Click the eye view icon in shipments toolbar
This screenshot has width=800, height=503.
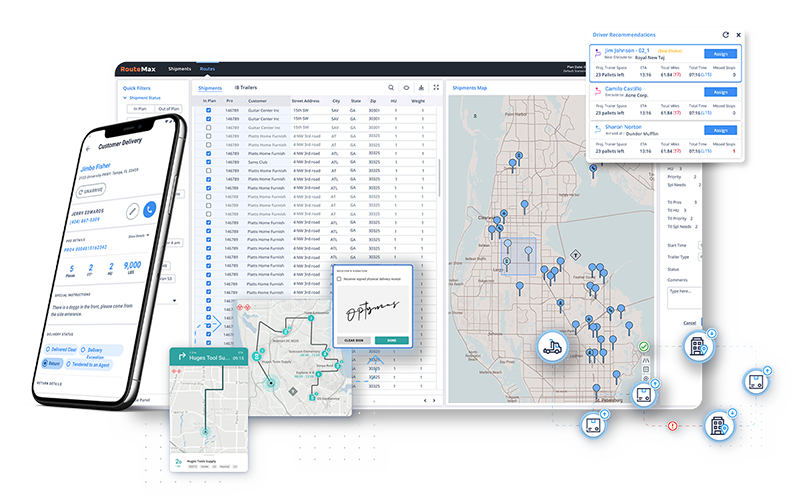pos(406,88)
